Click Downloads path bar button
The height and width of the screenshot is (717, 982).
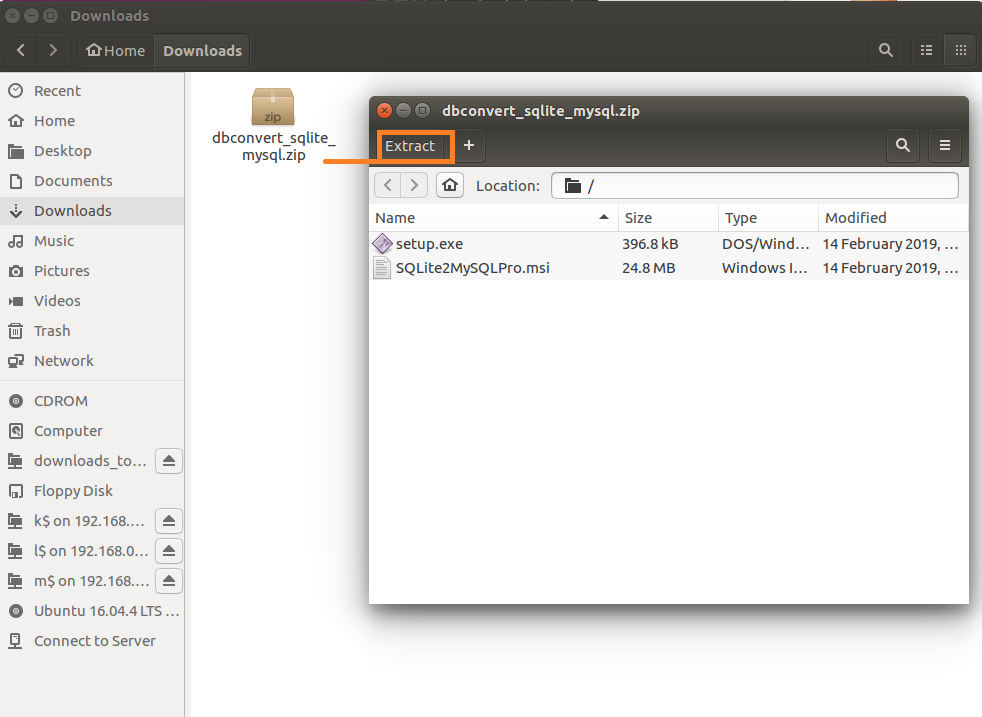(202, 50)
